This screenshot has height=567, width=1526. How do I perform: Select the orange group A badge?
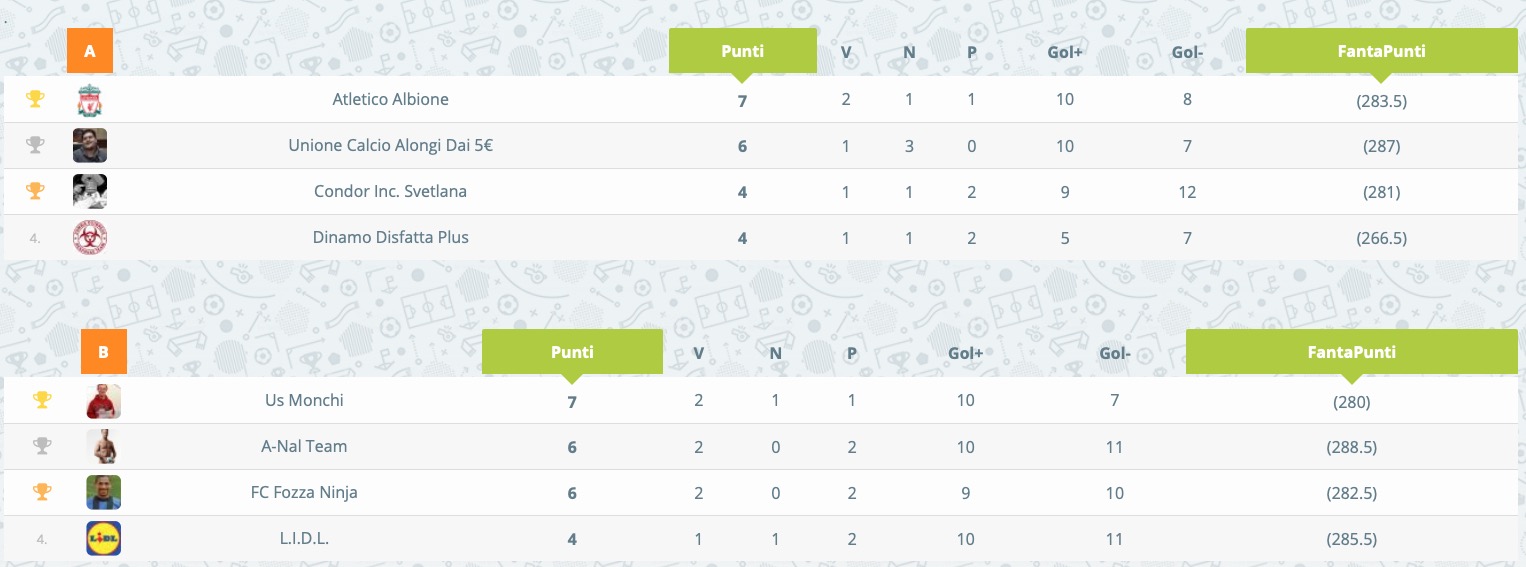click(x=90, y=51)
